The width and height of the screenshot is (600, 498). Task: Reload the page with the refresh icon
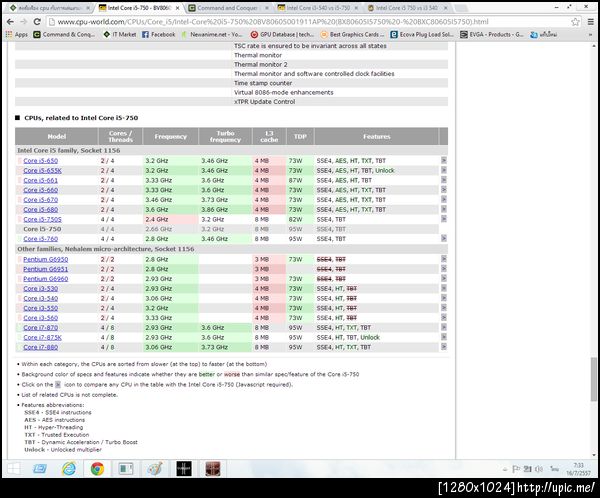click(37, 22)
